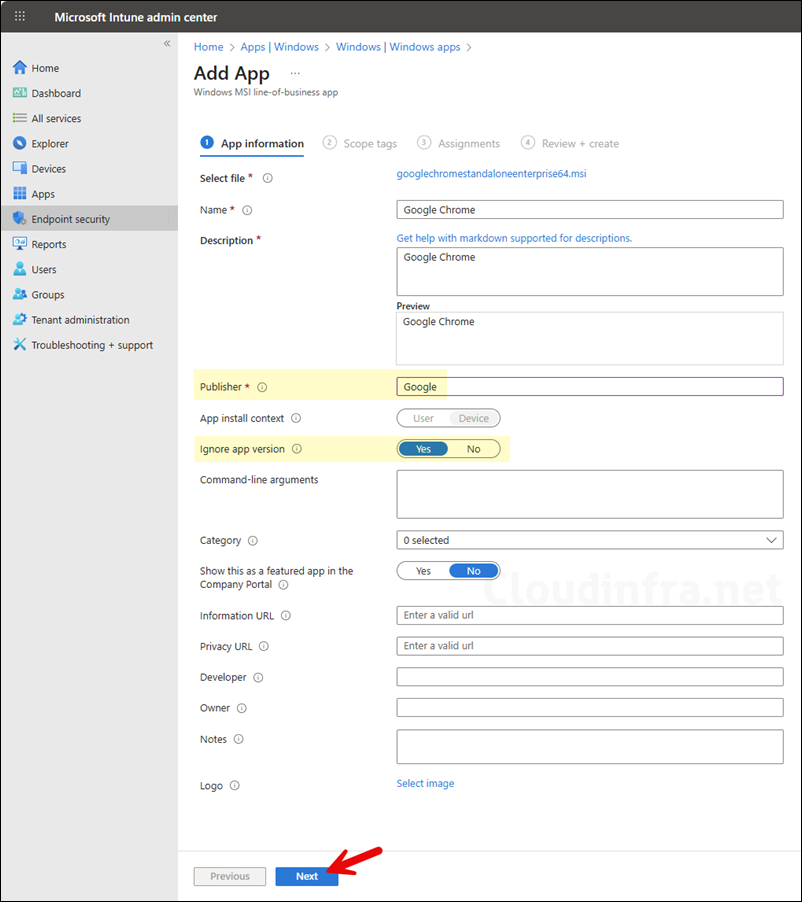Set App install context to User
The image size is (802, 902).
pyautogui.click(x=423, y=418)
